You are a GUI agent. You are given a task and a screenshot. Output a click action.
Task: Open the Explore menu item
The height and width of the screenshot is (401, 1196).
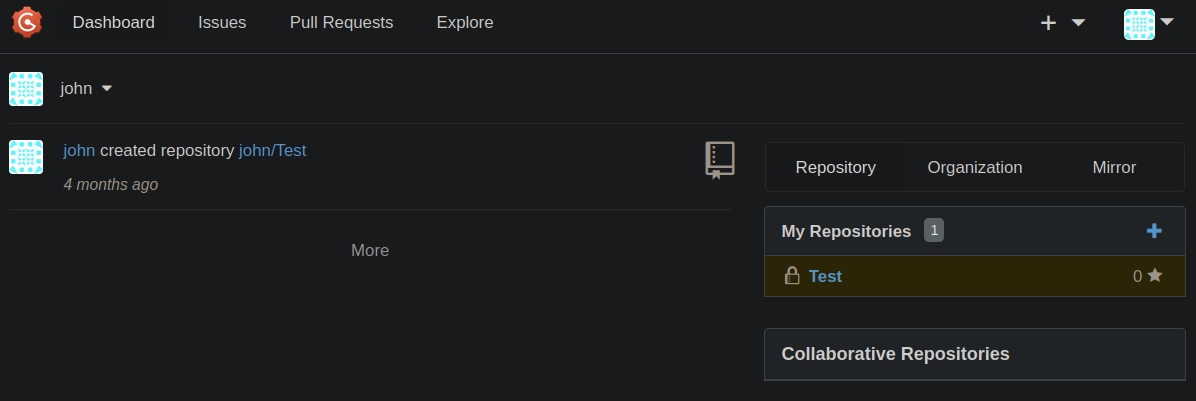[x=464, y=22]
